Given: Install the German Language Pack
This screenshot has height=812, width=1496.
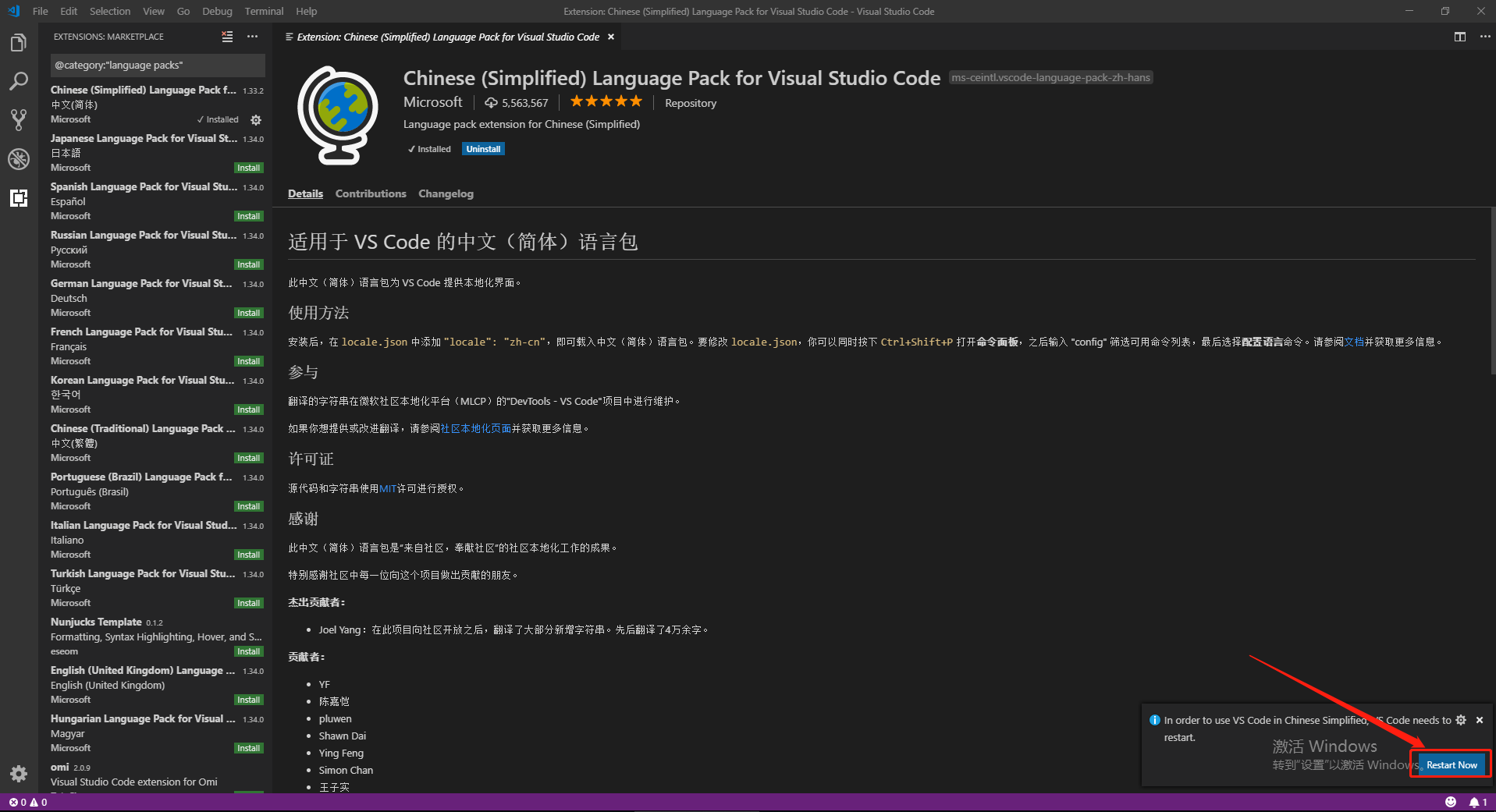Looking at the screenshot, I should pyautogui.click(x=249, y=314).
